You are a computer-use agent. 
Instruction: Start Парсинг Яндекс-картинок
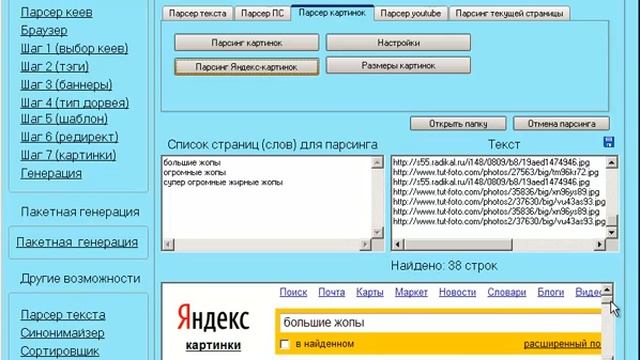click(x=247, y=67)
